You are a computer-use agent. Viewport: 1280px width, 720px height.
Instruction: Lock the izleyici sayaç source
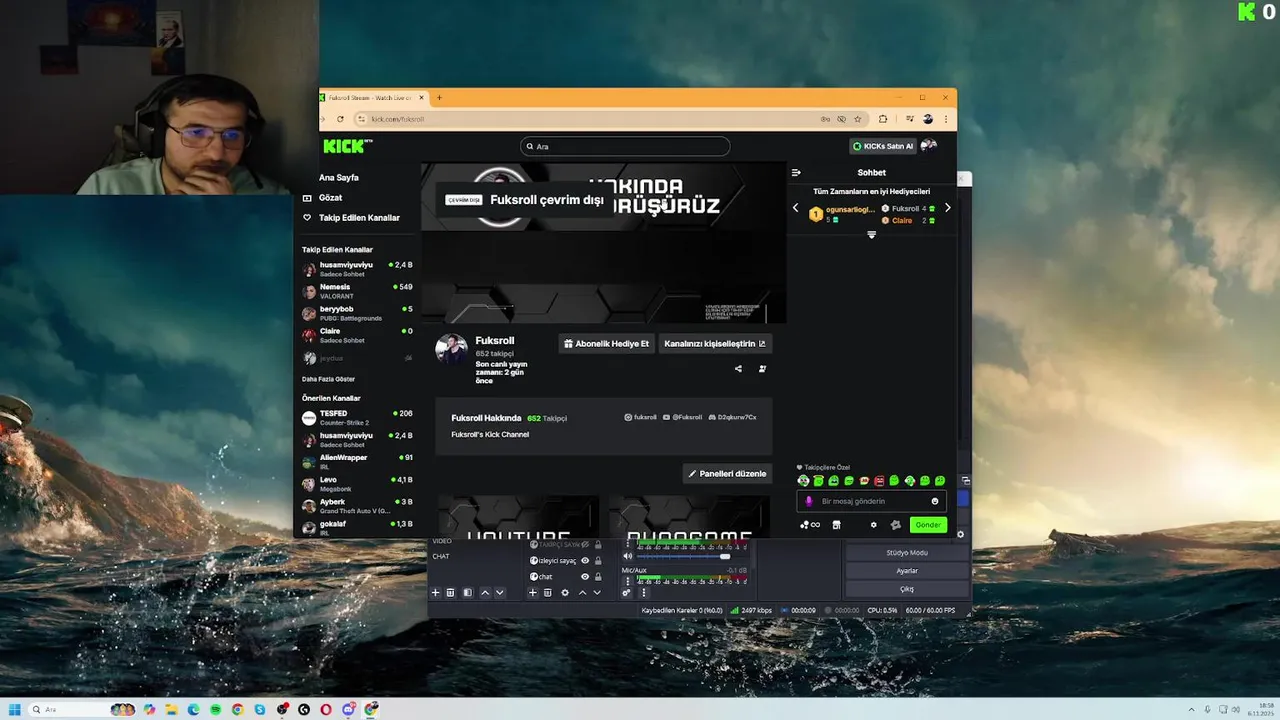tap(598, 561)
